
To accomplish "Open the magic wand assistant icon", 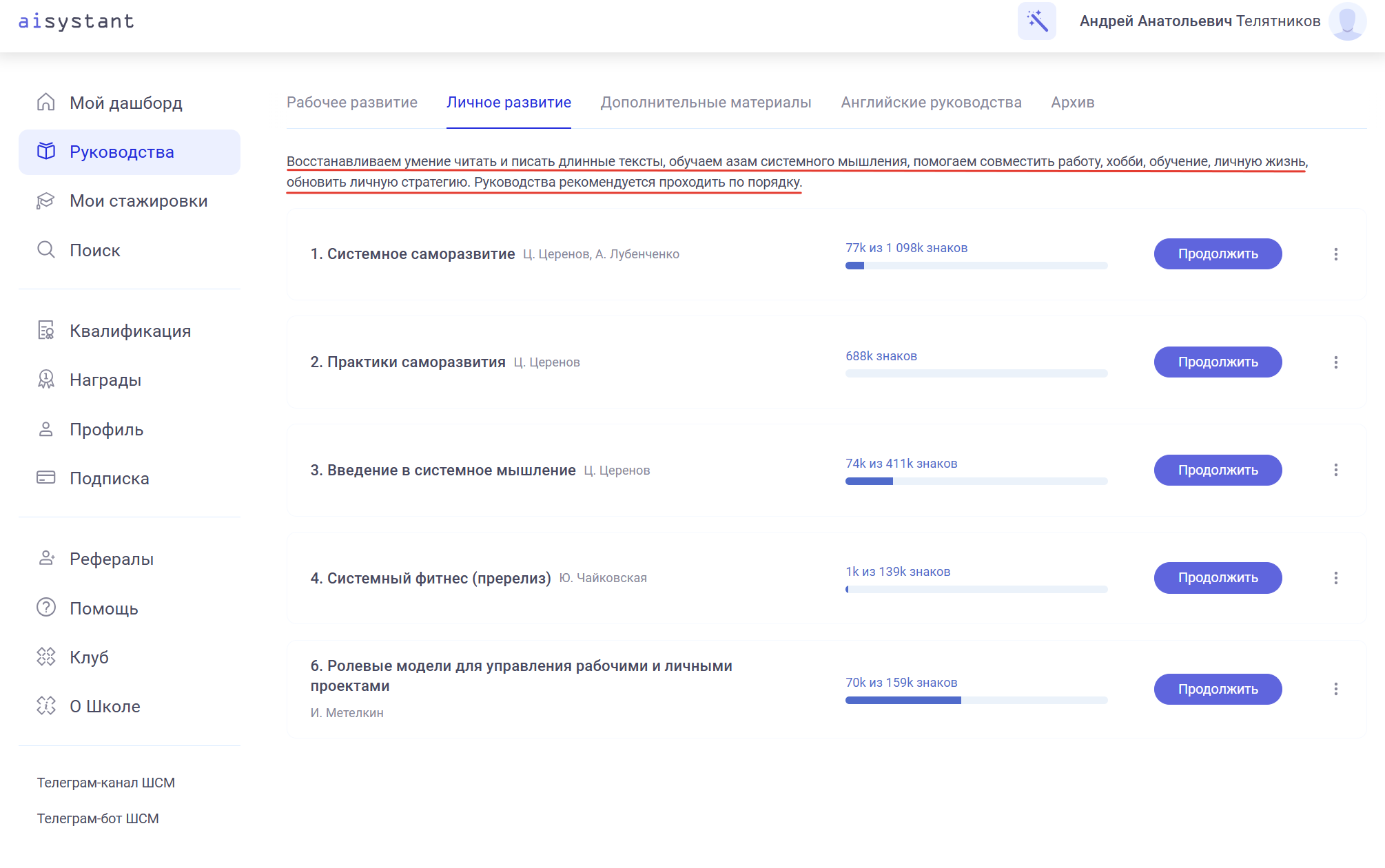I will pyautogui.click(x=1037, y=21).
